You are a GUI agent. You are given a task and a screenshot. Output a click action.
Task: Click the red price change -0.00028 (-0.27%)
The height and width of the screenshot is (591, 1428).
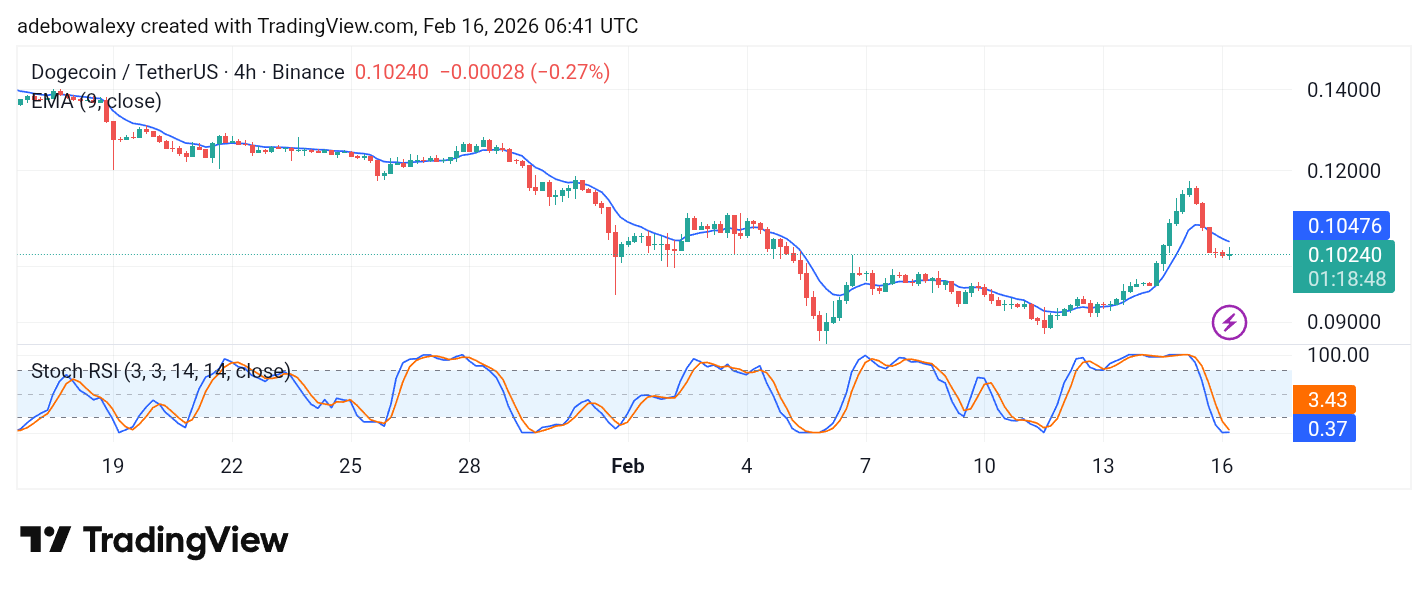pyautogui.click(x=524, y=72)
